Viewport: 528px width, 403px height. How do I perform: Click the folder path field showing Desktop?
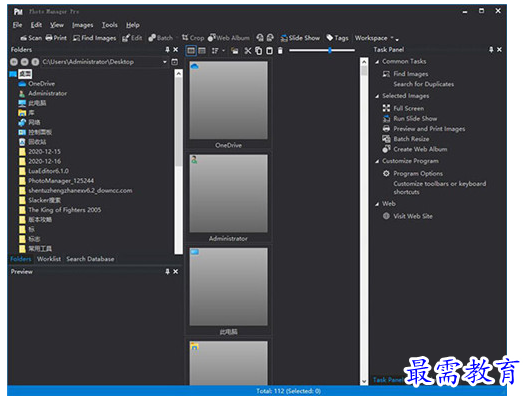(101, 62)
